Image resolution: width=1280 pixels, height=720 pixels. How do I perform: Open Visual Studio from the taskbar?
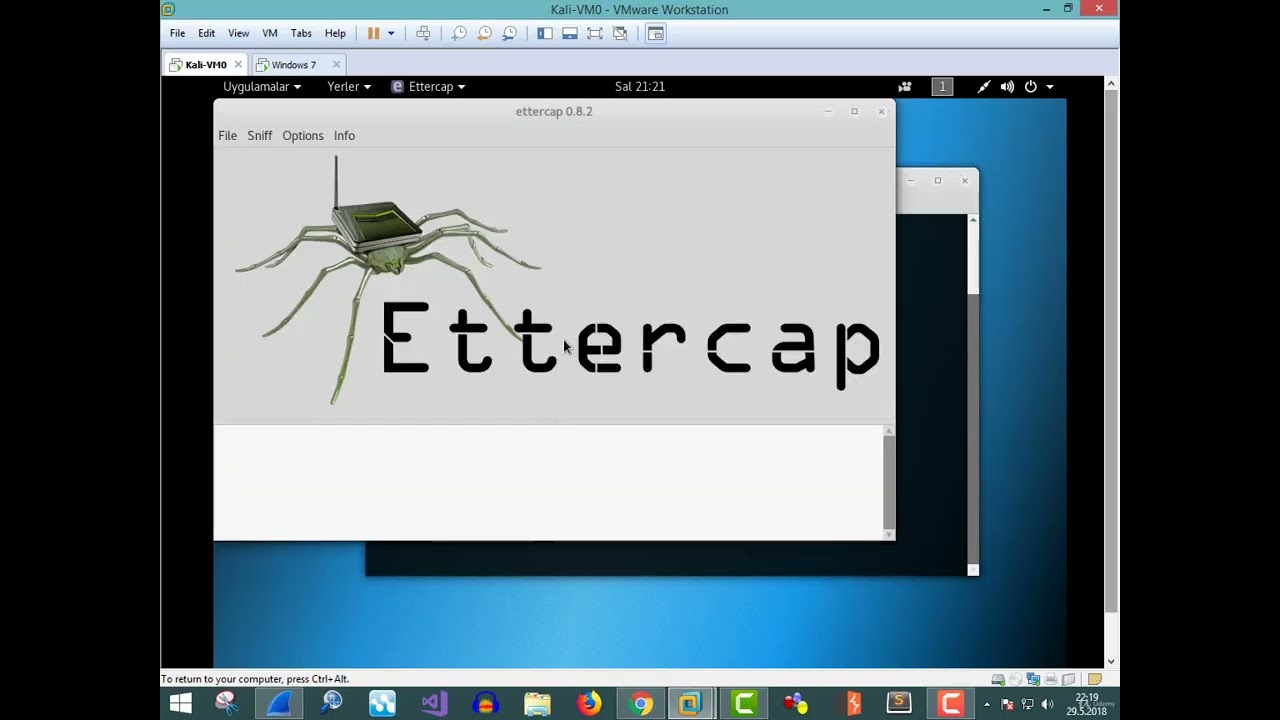point(434,704)
